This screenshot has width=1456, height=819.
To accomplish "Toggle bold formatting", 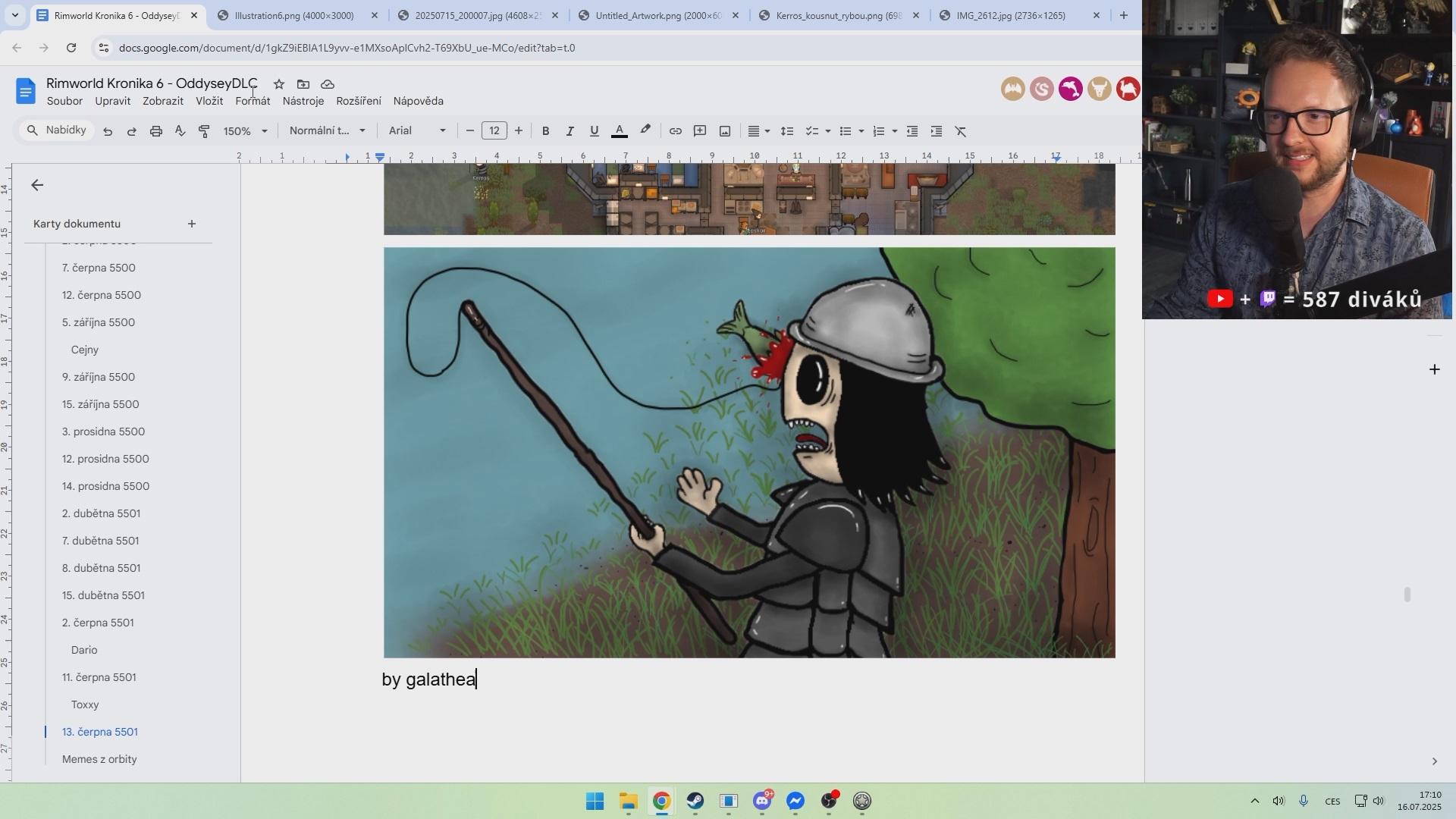I will click(545, 131).
